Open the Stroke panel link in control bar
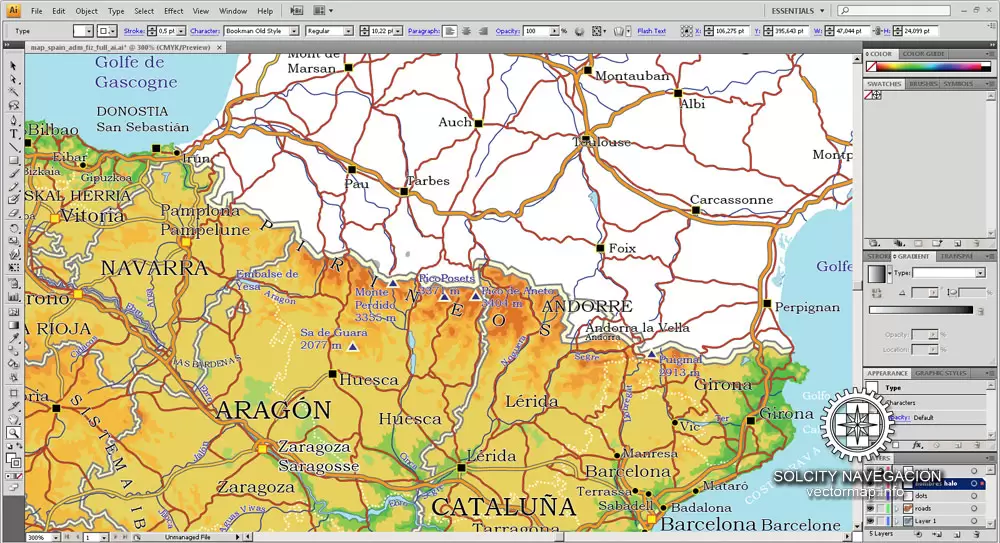The image size is (1000, 543). pyautogui.click(x=134, y=31)
